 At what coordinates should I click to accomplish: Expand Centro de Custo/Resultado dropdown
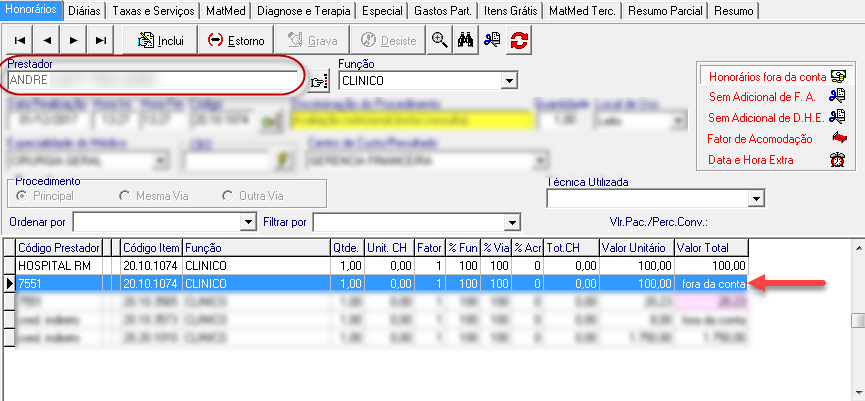point(539,161)
